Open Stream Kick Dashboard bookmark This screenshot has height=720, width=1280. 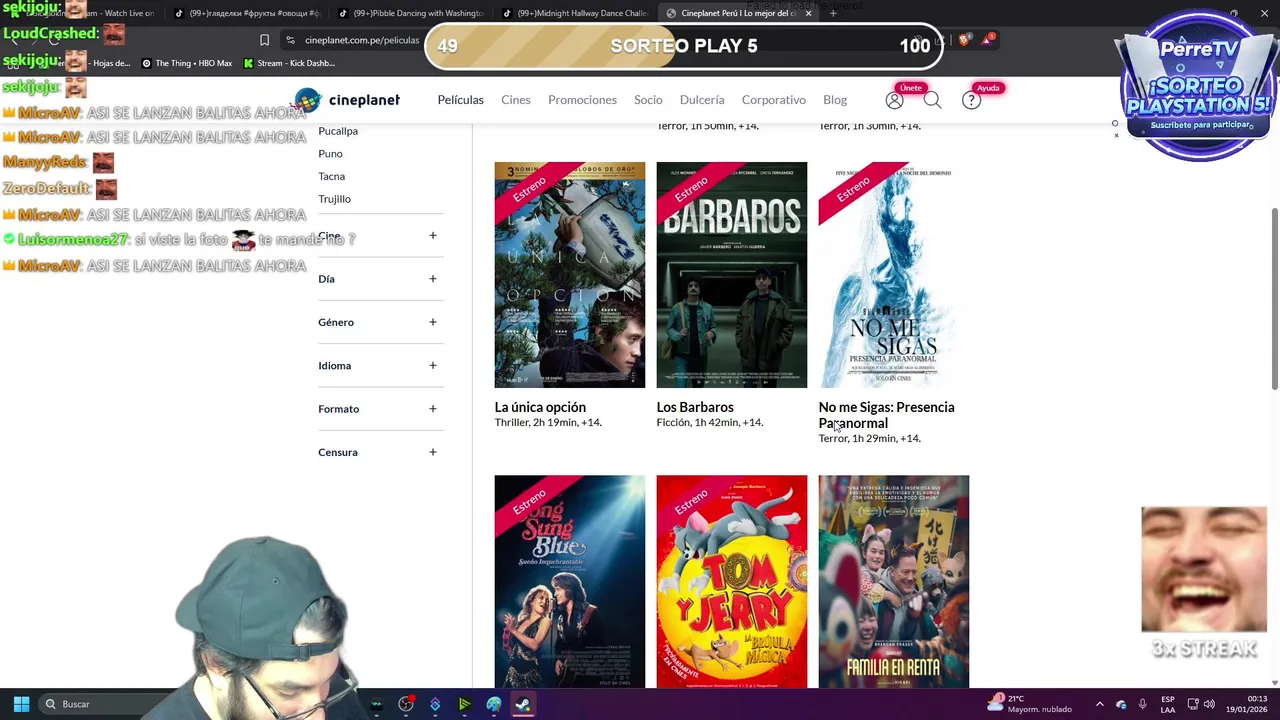click(x=289, y=63)
